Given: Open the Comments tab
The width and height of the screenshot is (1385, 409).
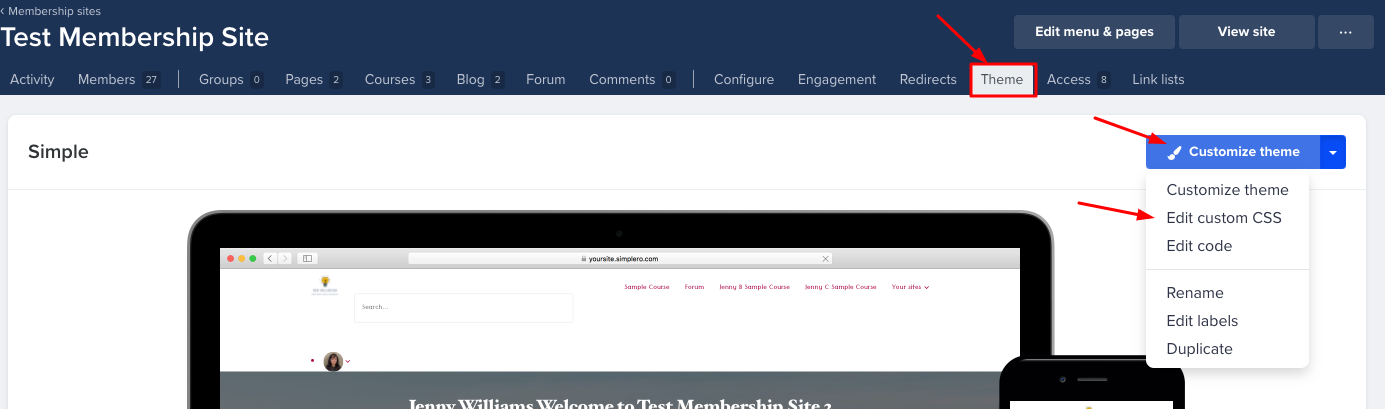Looking at the screenshot, I should click(x=632, y=79).
